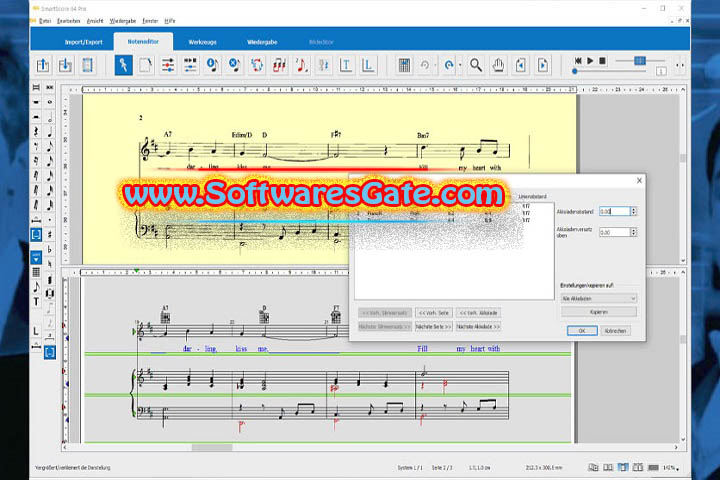Viewport: 720px width, 480px height.
Task: Click the red beamed notes icon
Action: point(279,65)
